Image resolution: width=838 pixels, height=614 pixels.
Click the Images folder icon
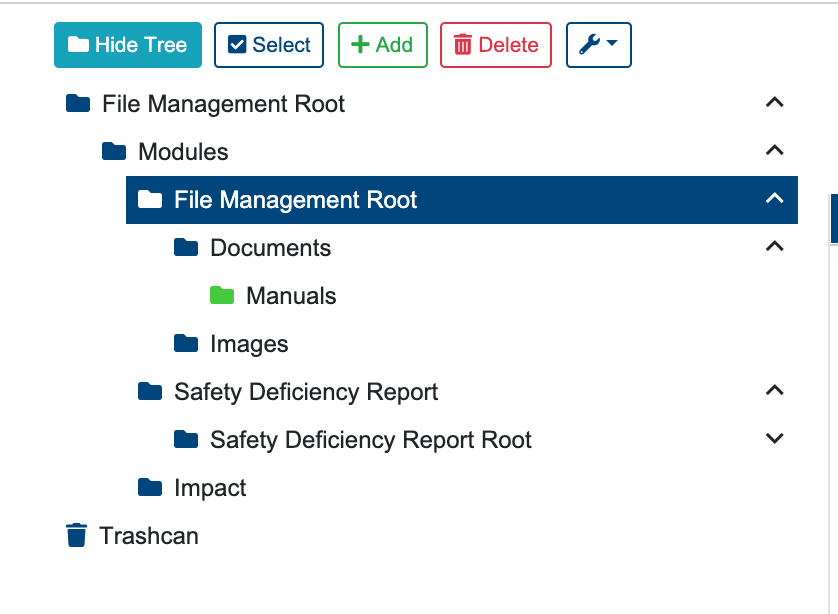point(186,344)
